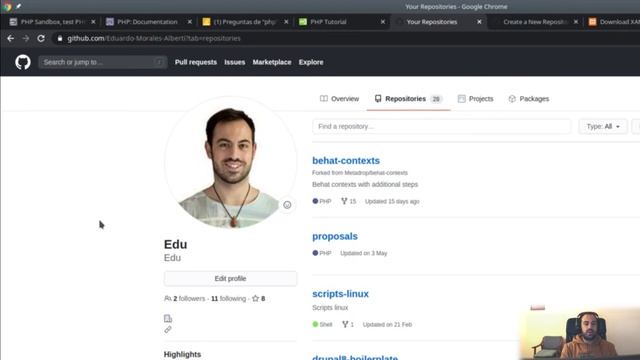Click the PHP language dot on proposals
Screen dimensions: 640x360
tap(315, 253)
